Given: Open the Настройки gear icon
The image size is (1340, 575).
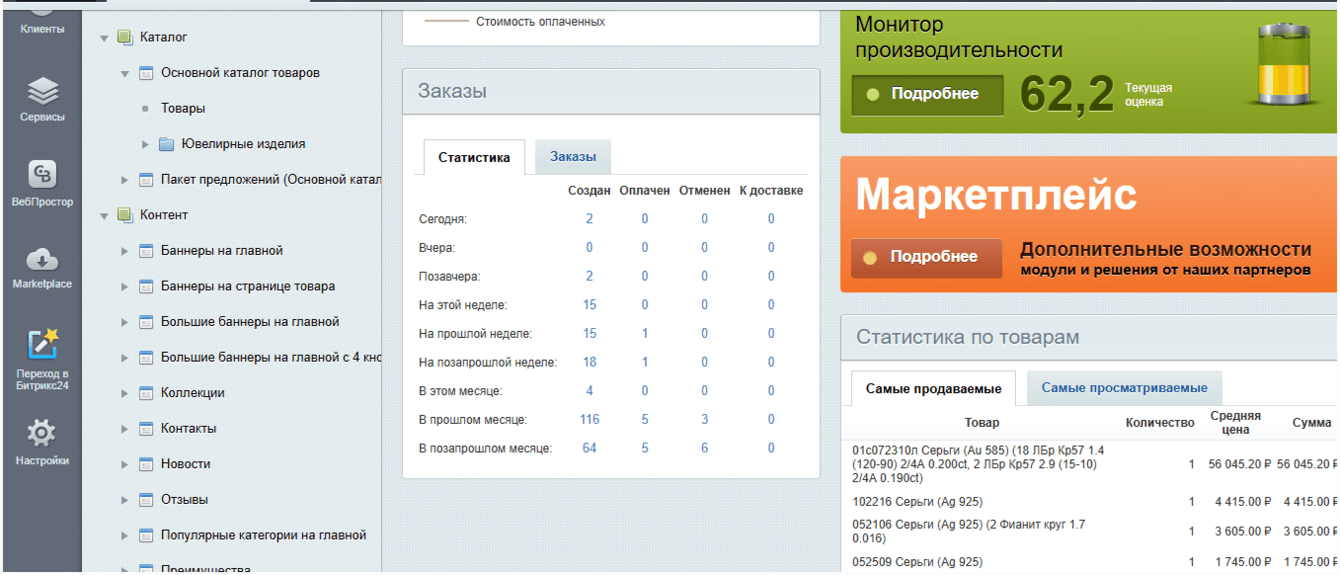Looking at the screenshot, I should tap(42, 433).
